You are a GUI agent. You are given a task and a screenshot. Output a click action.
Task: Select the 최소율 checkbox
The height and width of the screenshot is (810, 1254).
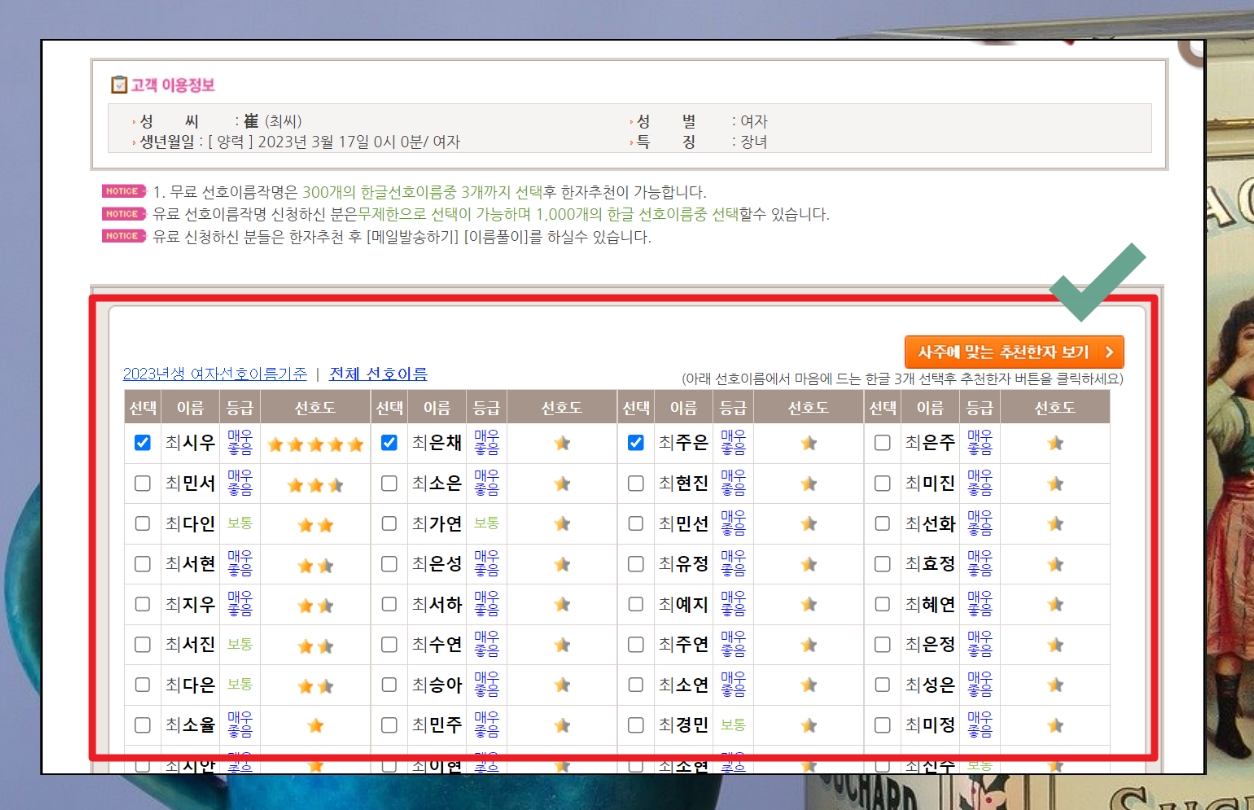tap(142, 725)
